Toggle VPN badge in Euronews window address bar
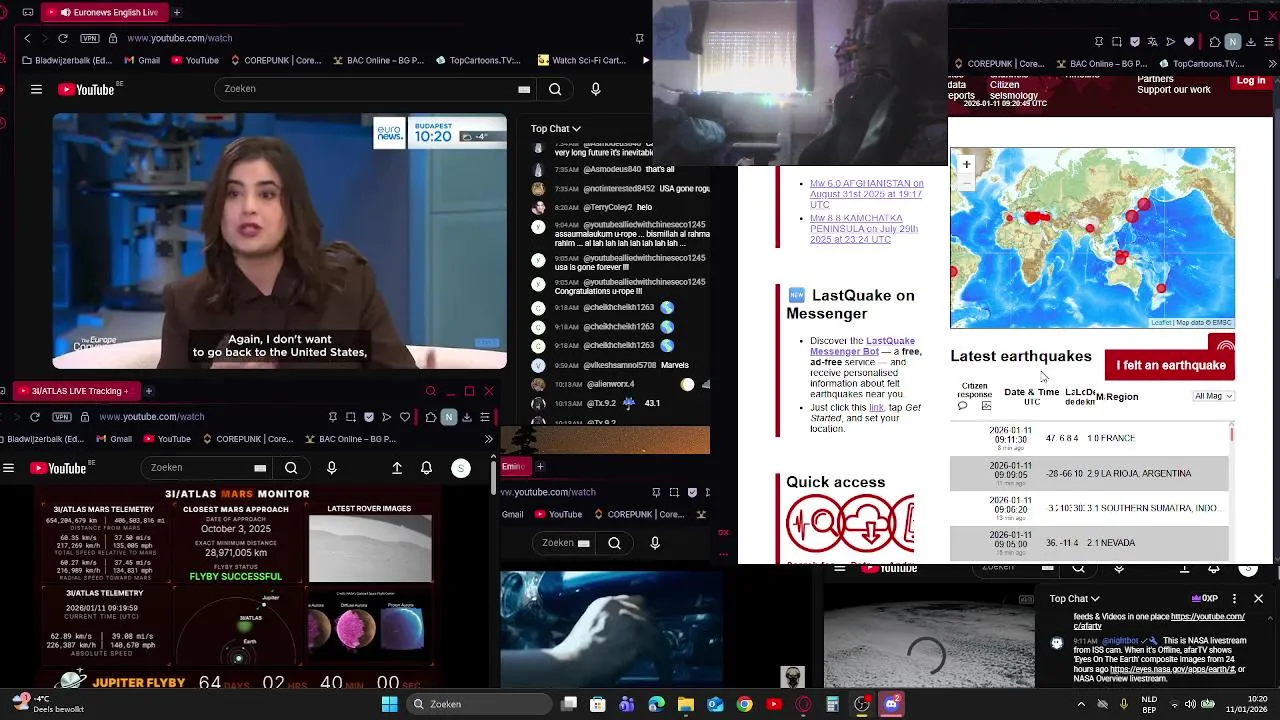Viewport: 1280px width, 720px height. point(90,38)
